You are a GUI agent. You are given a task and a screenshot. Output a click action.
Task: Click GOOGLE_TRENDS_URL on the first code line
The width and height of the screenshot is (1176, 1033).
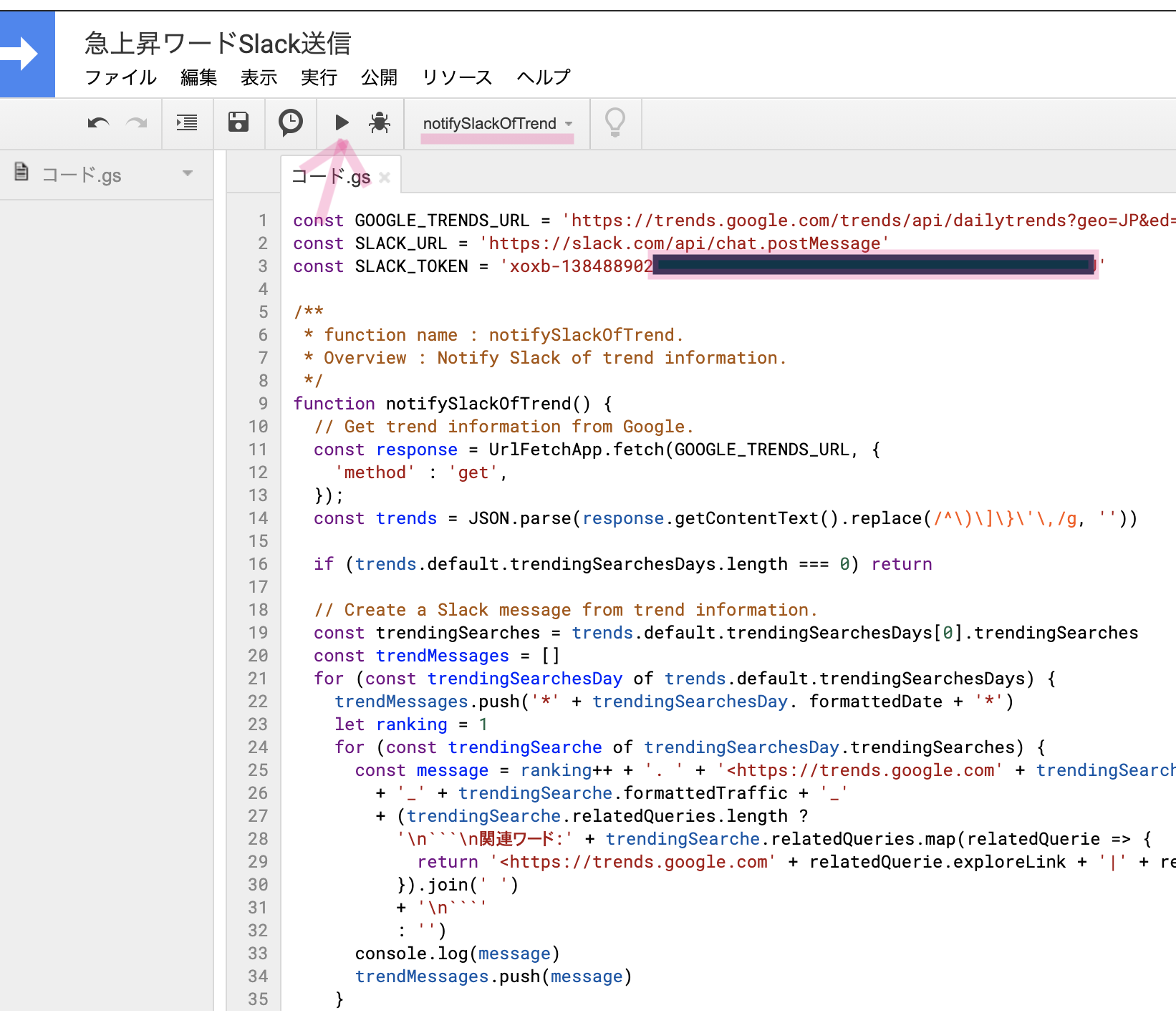(442, 220)
